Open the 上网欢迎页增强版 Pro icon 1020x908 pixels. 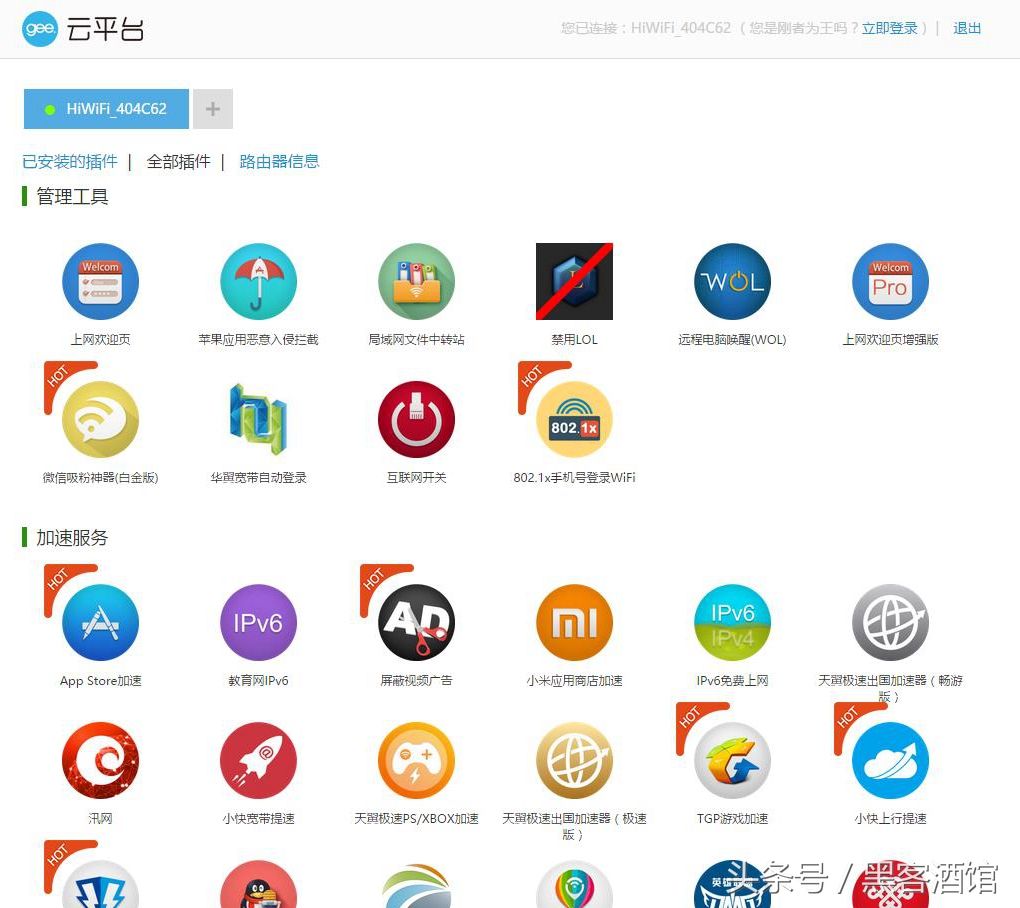click(891, 282)
